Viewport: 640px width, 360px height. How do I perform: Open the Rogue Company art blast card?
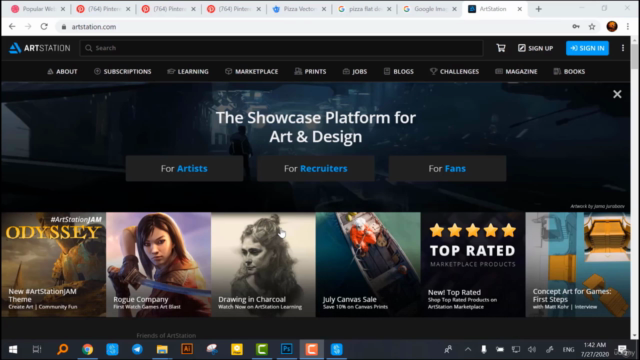pos(158,264)
